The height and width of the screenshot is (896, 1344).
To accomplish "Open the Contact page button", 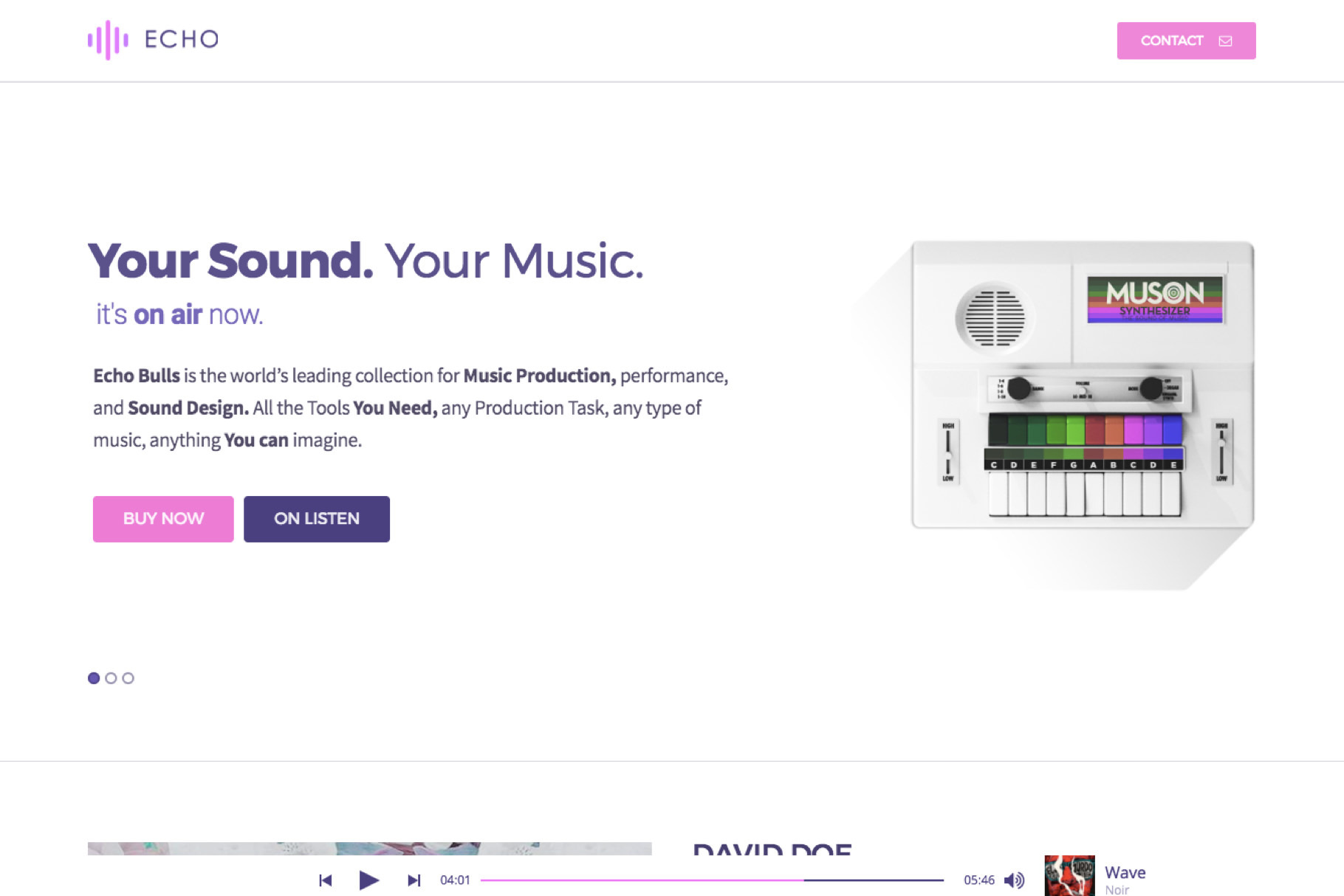I will click(x=1185, y=41).
